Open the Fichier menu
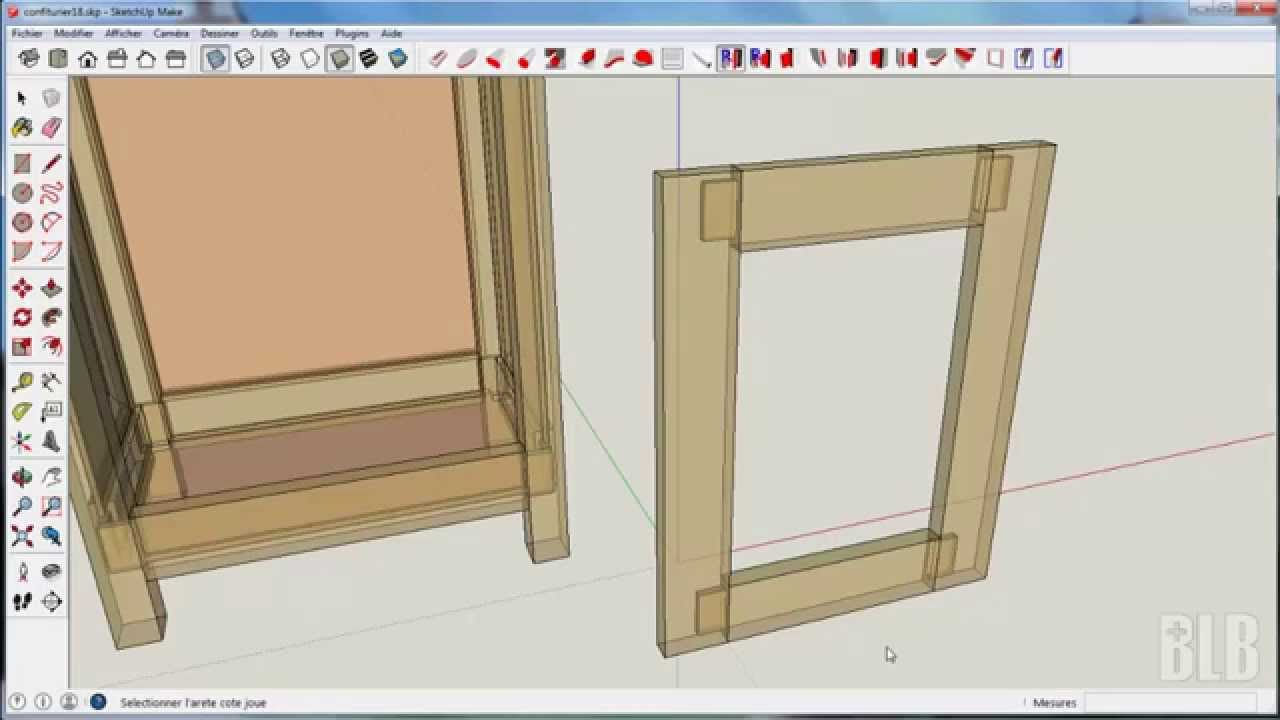 [x=27, y=33]
